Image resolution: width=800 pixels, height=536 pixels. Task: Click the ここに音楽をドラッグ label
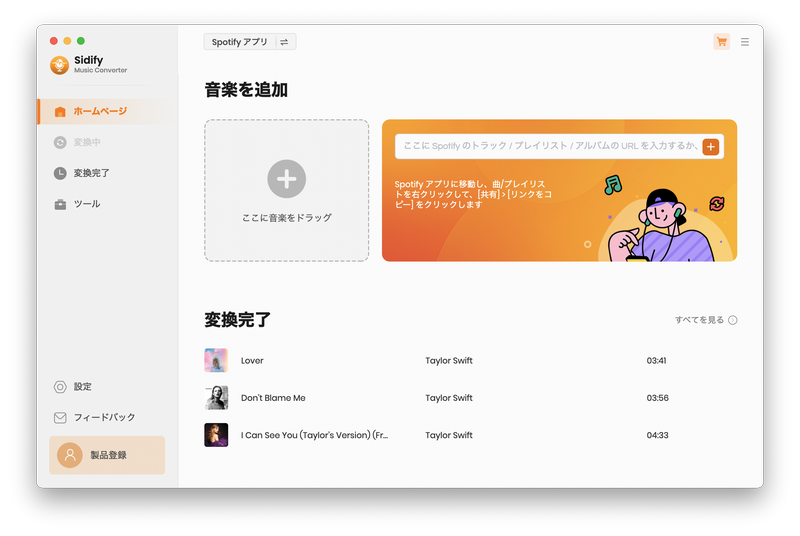point(287,218)
